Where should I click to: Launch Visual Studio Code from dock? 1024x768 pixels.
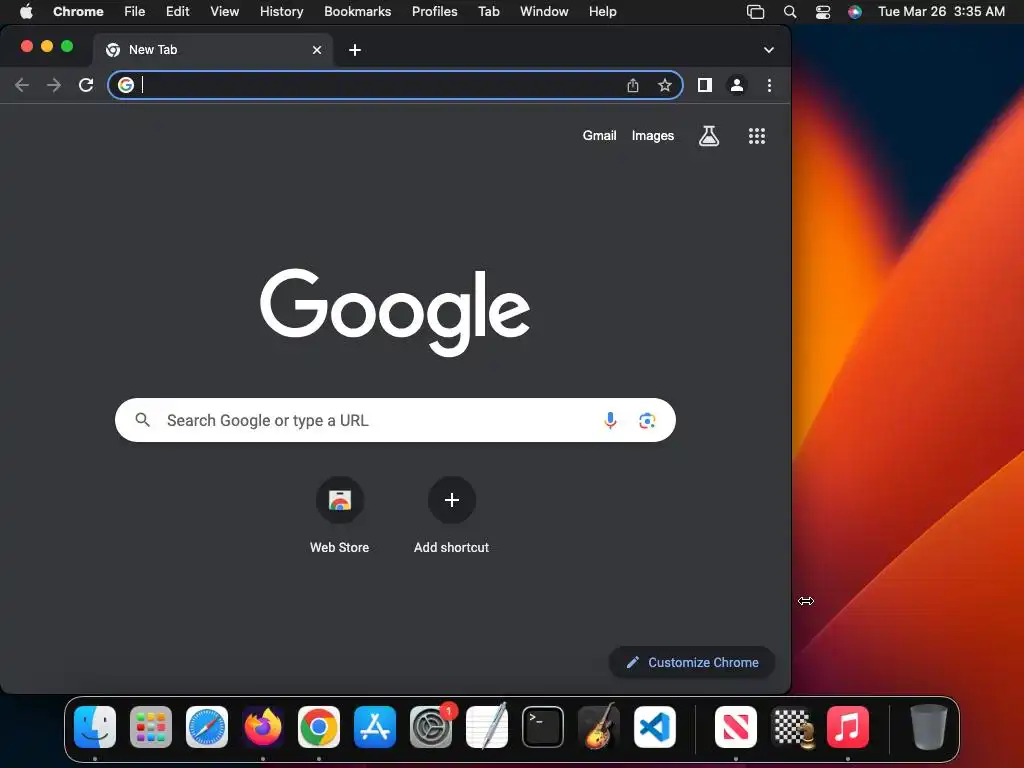pos(655,726)
